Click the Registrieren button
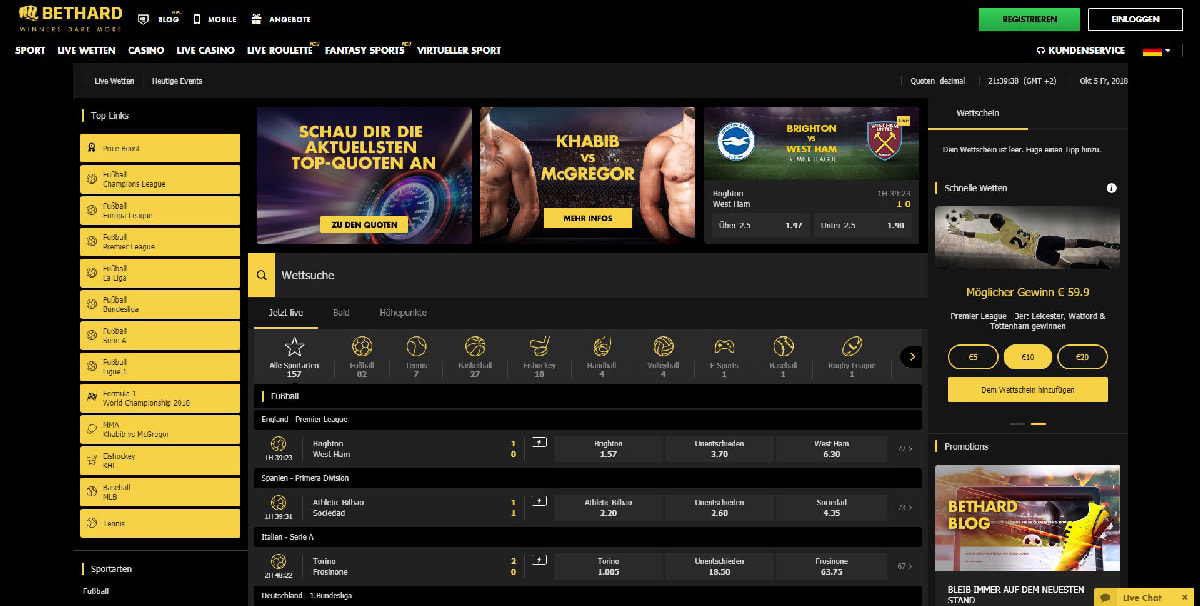The width and height of the screenshot is (1200, 606). (1029, 19)
